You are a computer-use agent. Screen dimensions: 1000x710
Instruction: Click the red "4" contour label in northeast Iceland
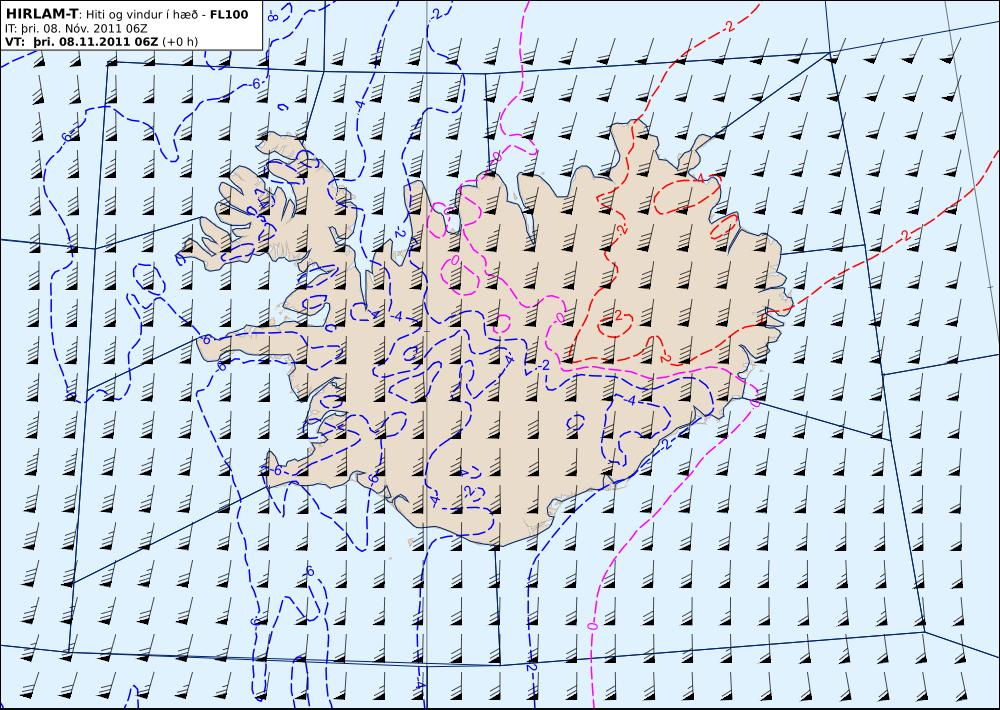tap(701, 179)
